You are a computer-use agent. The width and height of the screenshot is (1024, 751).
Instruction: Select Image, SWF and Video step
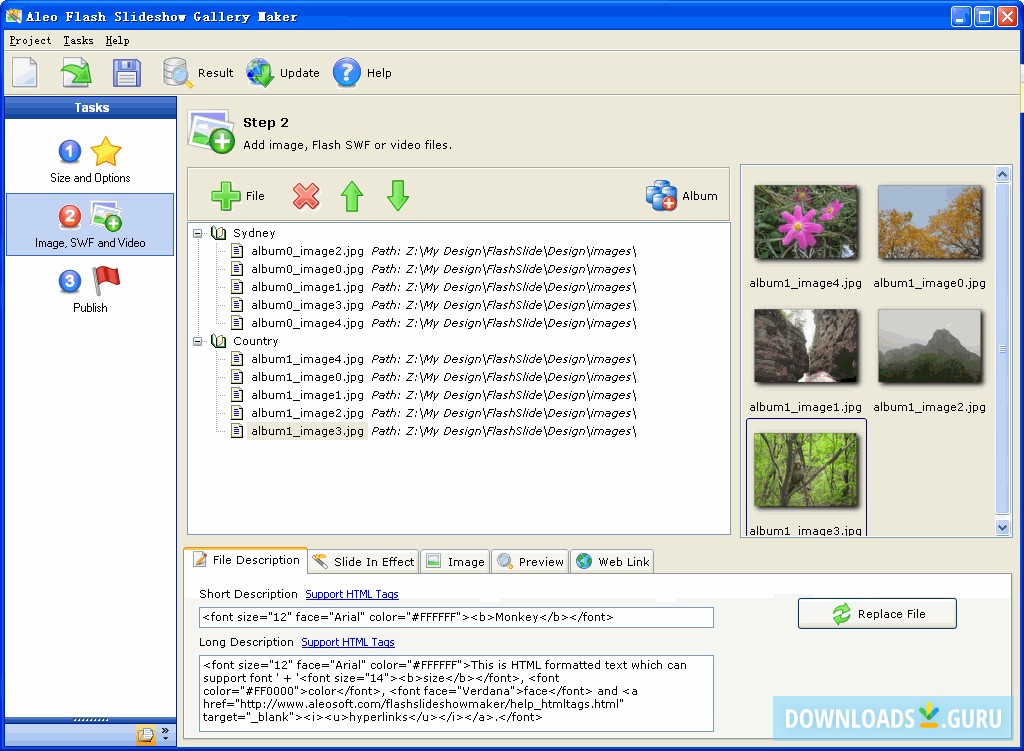(x=90, y=225)
